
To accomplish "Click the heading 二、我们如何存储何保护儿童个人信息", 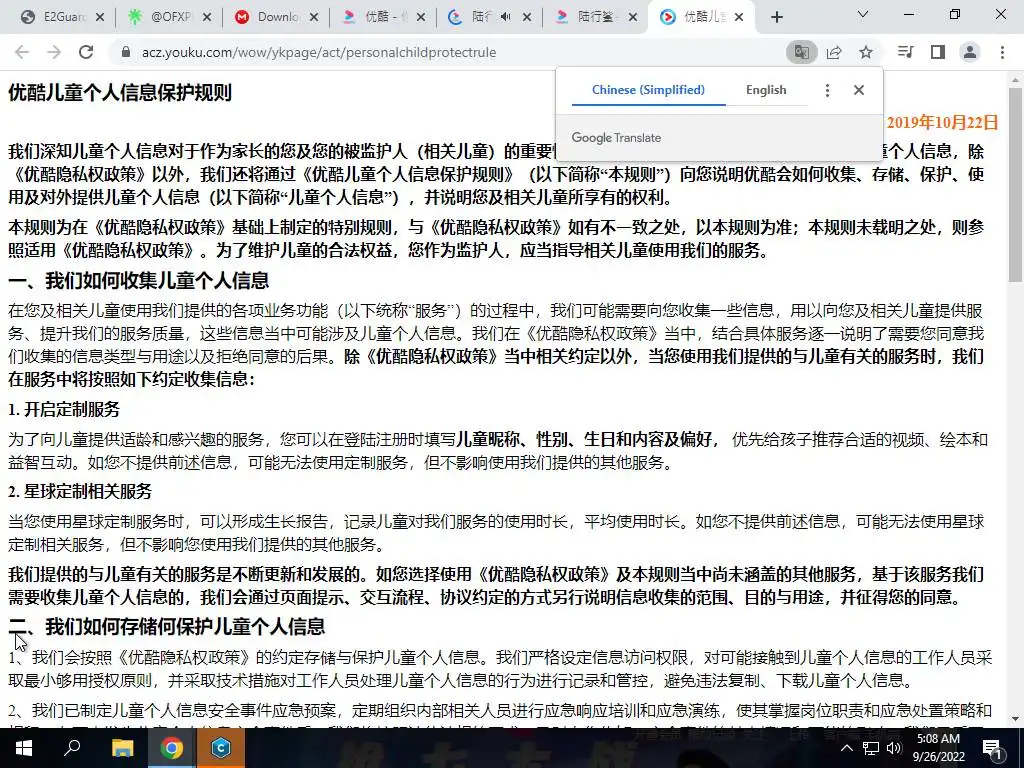I will (167, 627).
